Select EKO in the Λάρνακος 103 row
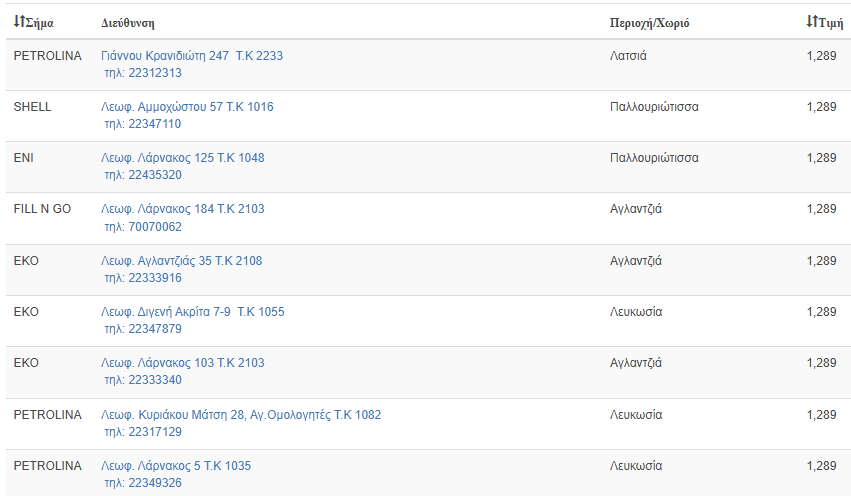This screenshot has height=496, width=851. pos(26,363)
